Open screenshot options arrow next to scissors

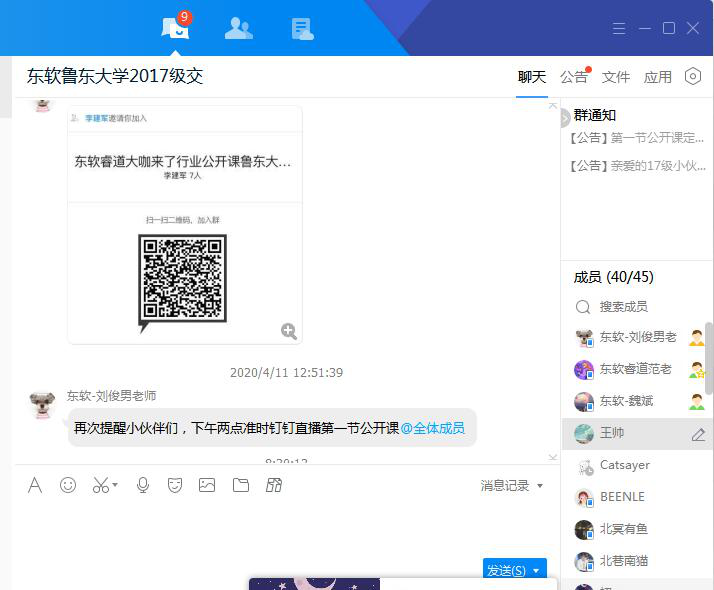115,486
